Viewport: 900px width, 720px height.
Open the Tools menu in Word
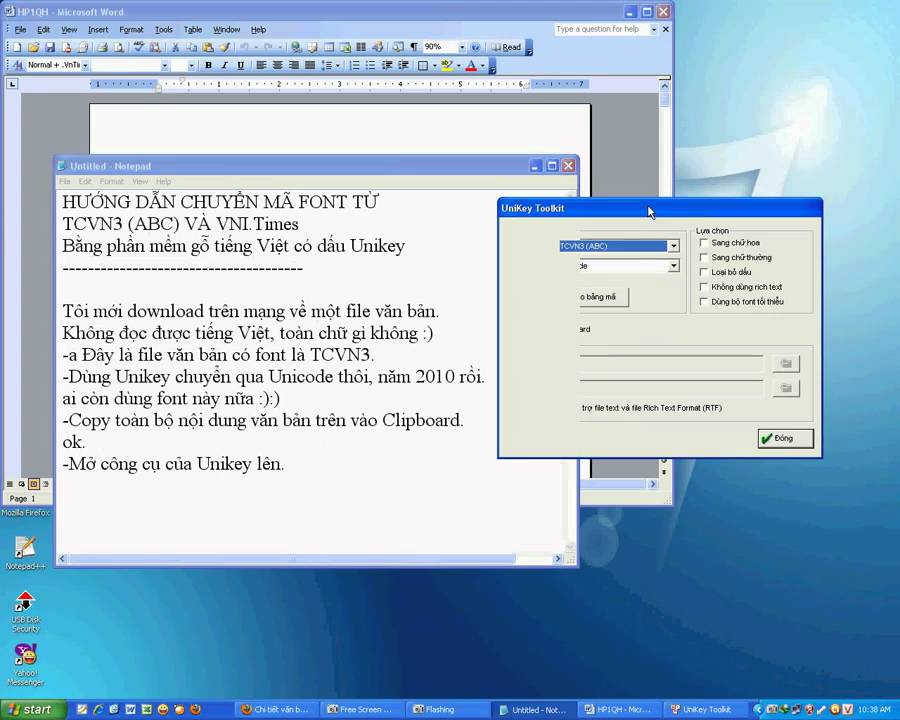pyautogui.click(x=164, y=29)
